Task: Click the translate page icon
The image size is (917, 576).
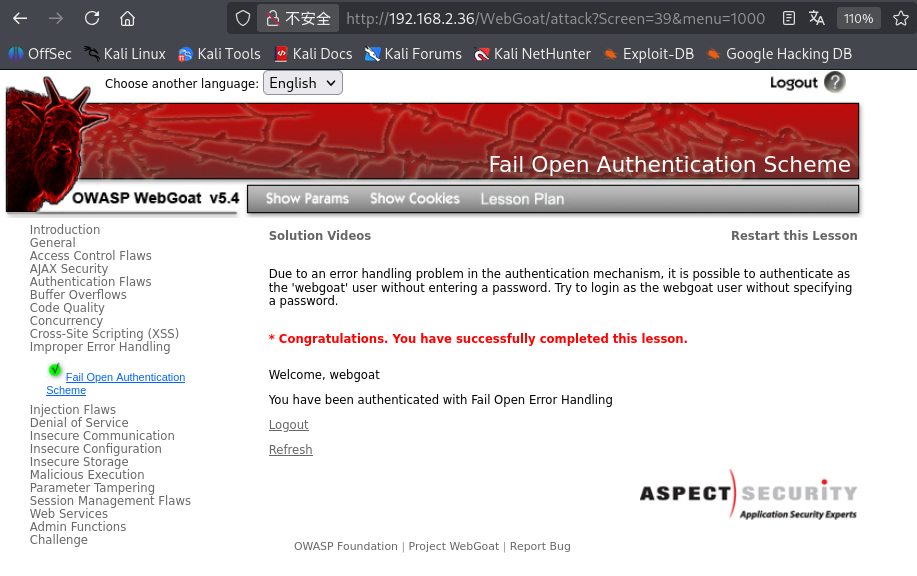Action: (x=817, y=19)
